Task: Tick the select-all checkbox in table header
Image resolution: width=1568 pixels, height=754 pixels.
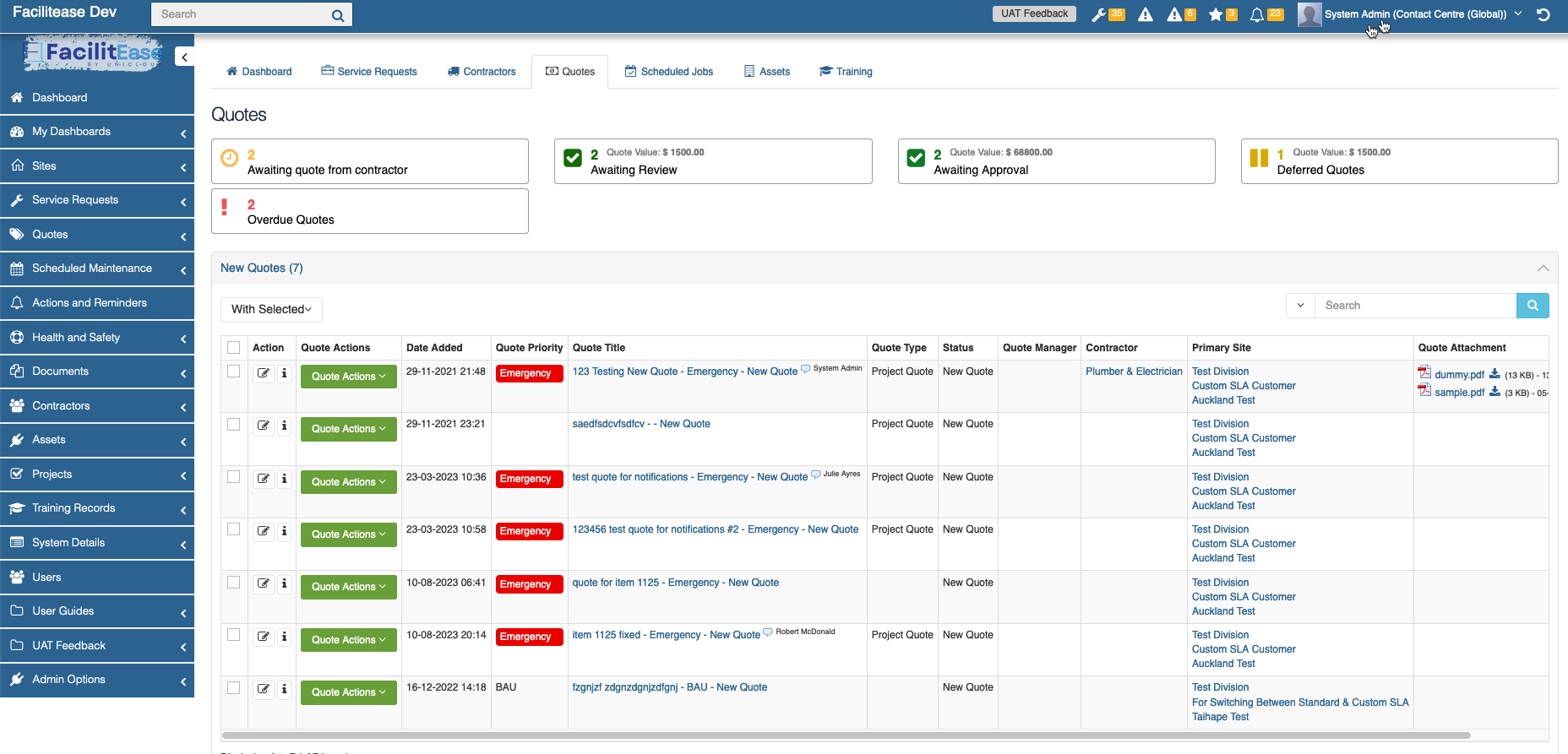Action: 234,347
